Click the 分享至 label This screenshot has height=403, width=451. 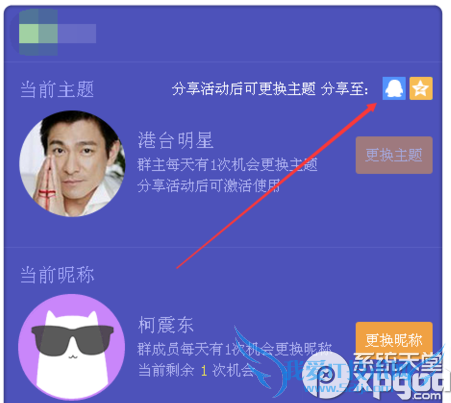tap(345, 89)
